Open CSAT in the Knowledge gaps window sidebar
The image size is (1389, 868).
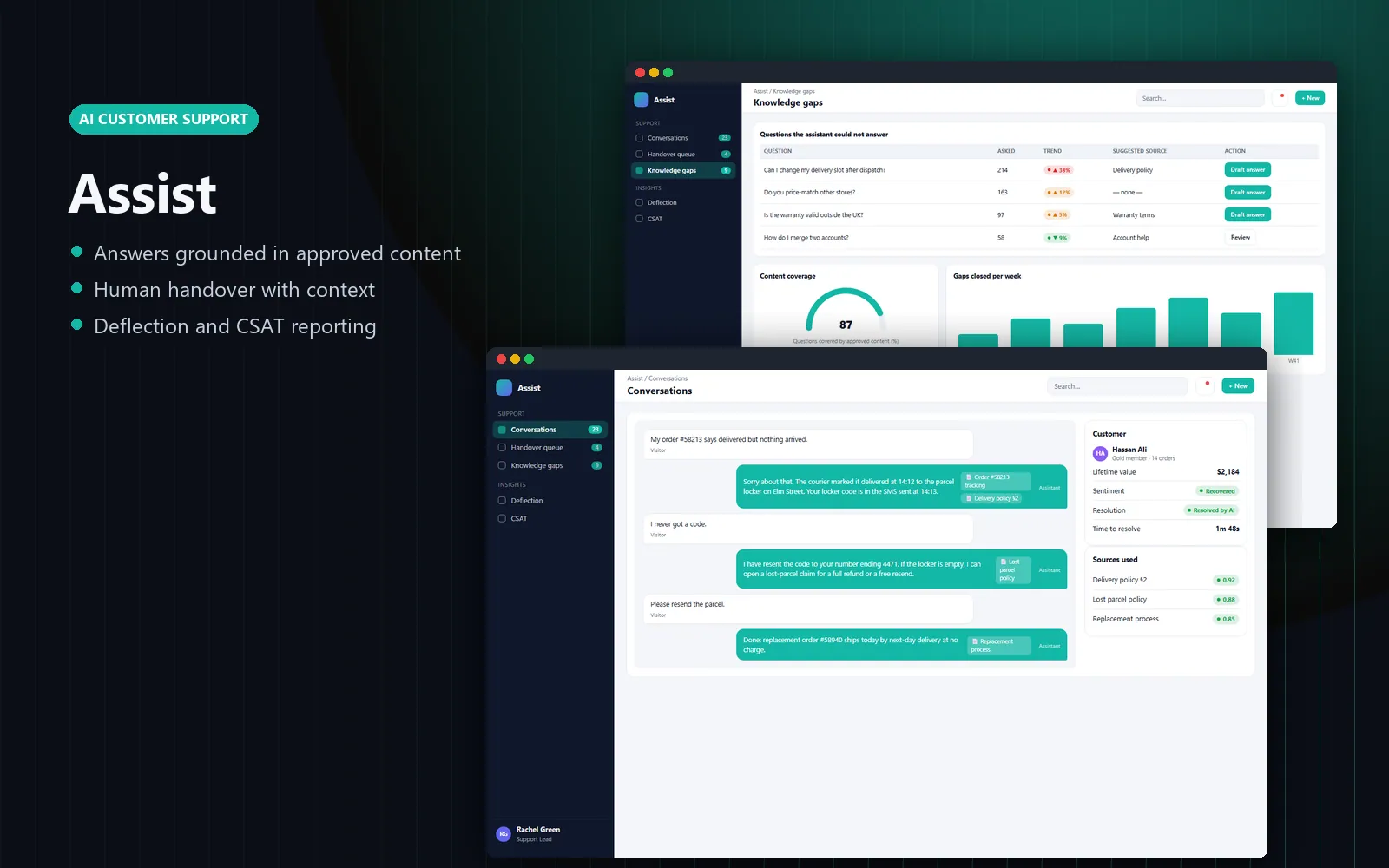[x=683, y=219]
